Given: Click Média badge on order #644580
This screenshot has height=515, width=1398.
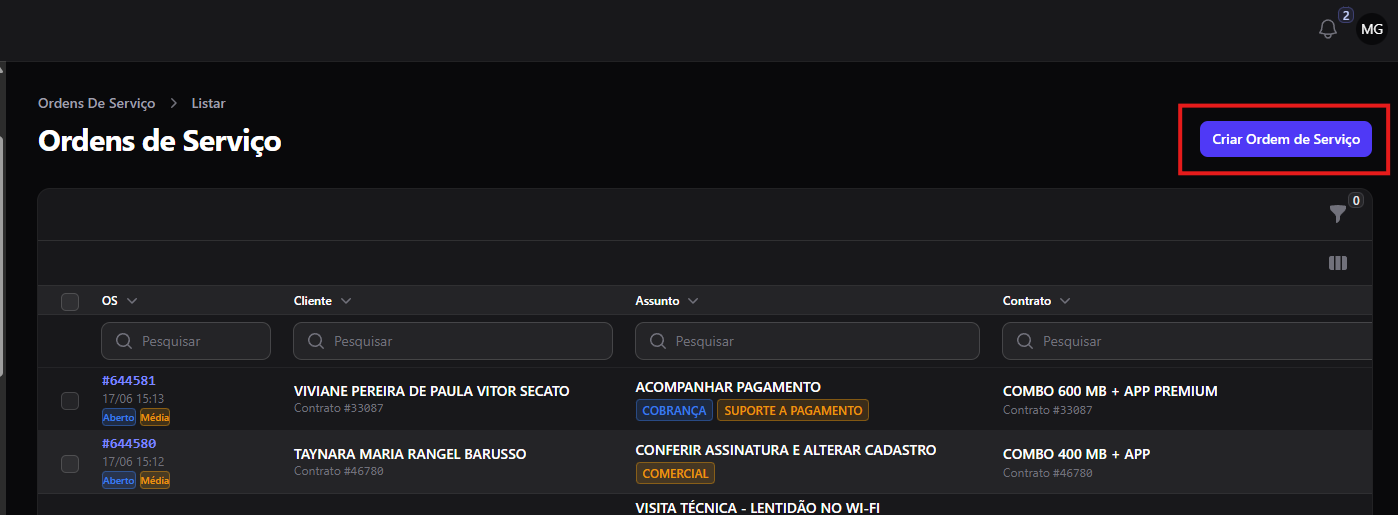Looking at the screenshot, I should point(155,481).
